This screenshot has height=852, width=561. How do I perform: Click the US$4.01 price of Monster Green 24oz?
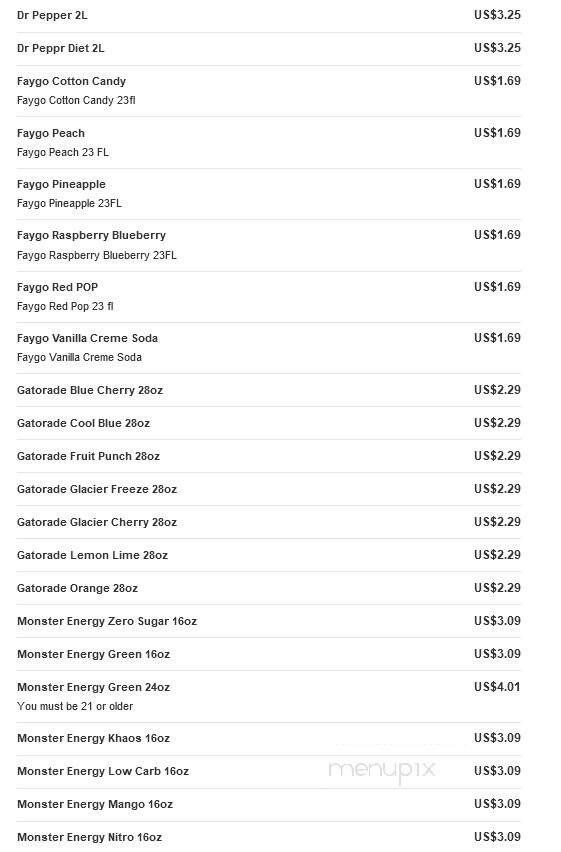point(497,687)
